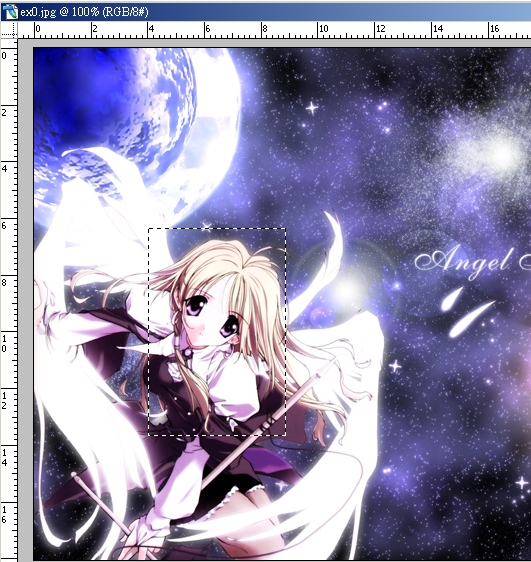Screen dimensions: 531x562
Task: Click inside the rectangular marquee selection on the girl's face
Action: (217, 332)
